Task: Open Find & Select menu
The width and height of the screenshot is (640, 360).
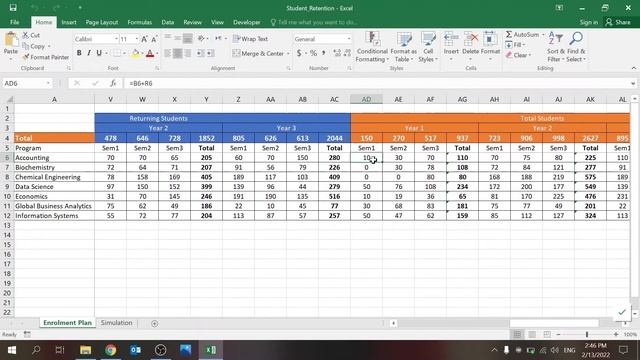Action: 576,47
